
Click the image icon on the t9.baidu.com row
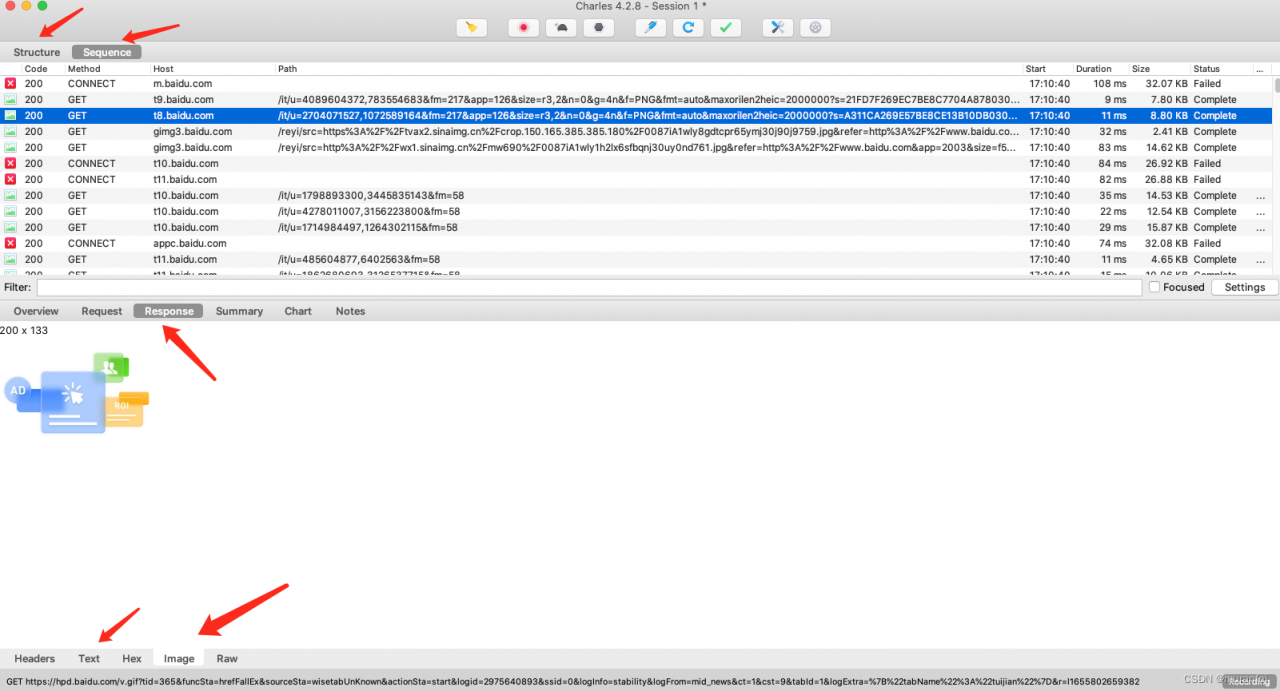[10, 100]
